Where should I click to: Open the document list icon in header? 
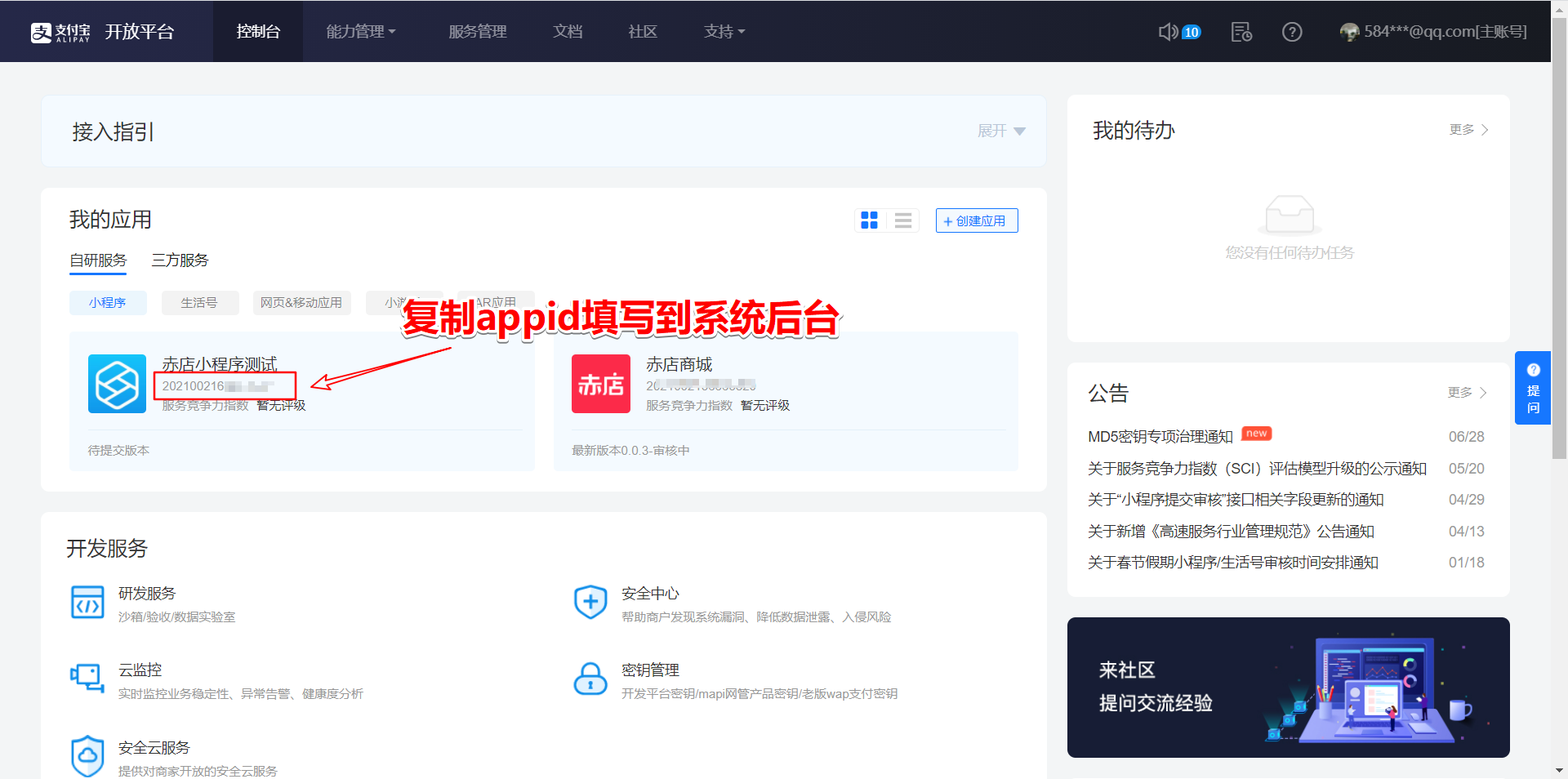[1241, 32]
